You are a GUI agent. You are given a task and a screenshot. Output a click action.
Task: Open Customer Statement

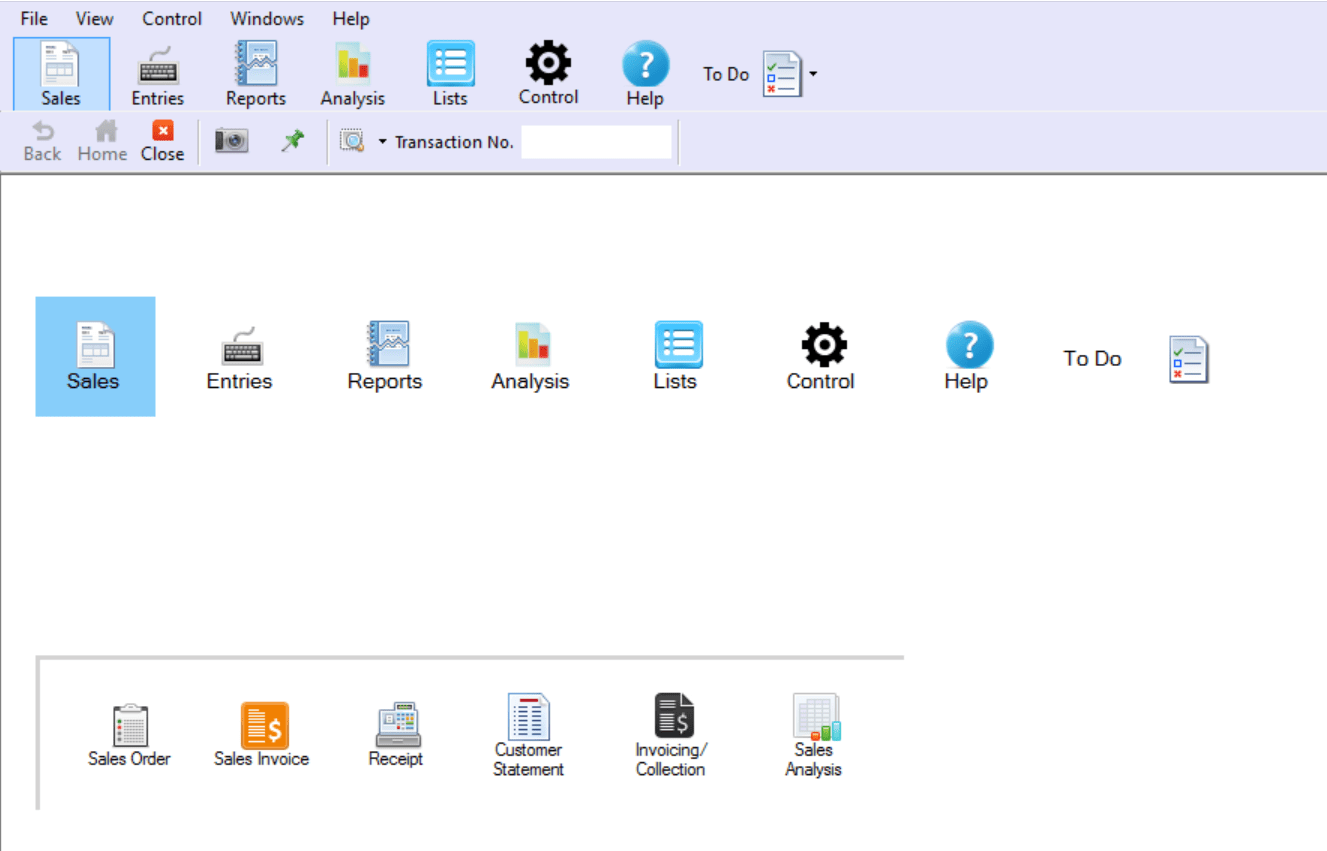528,716
